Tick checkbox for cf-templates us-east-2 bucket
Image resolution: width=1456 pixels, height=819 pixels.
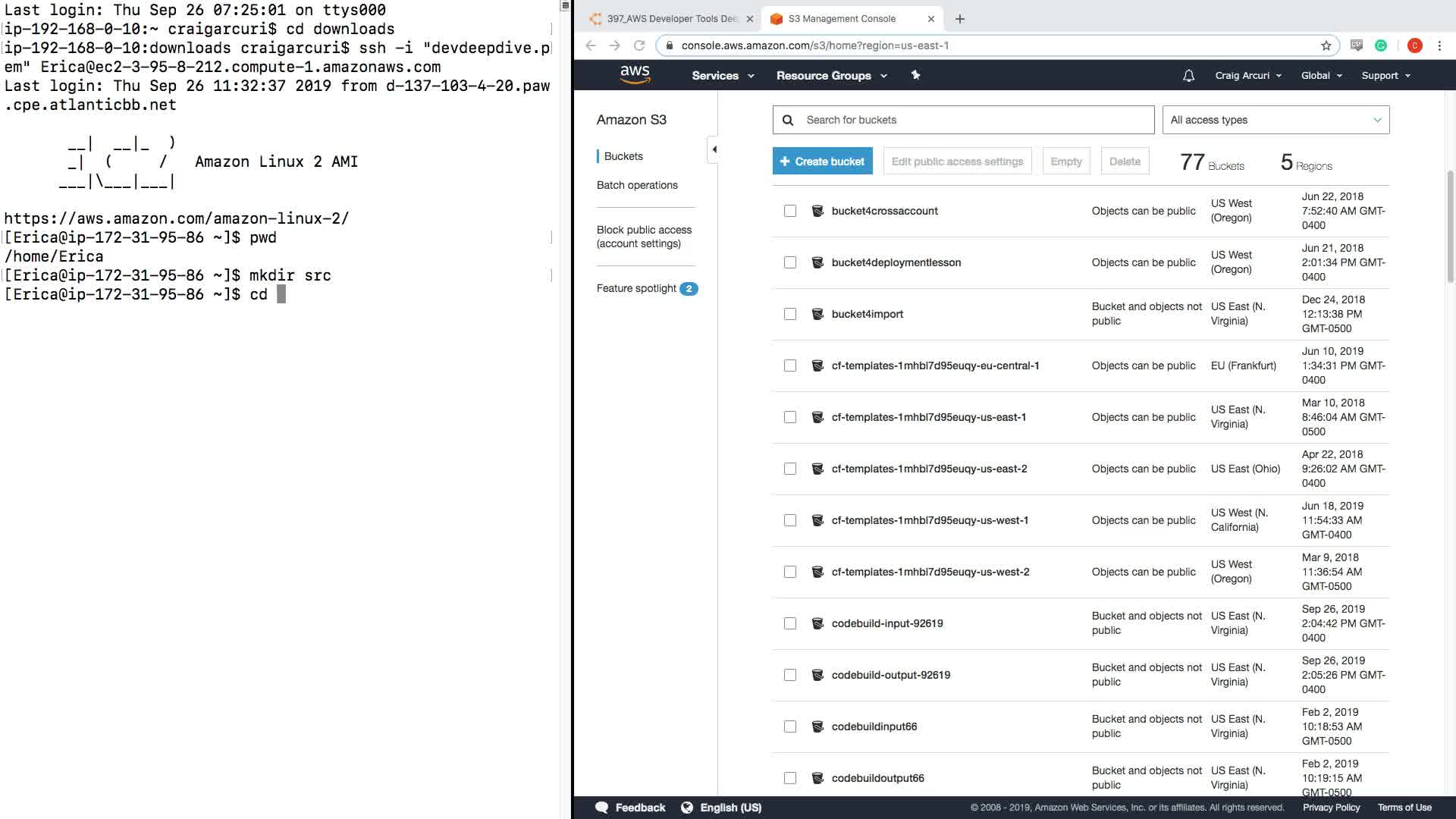point(790,469)
